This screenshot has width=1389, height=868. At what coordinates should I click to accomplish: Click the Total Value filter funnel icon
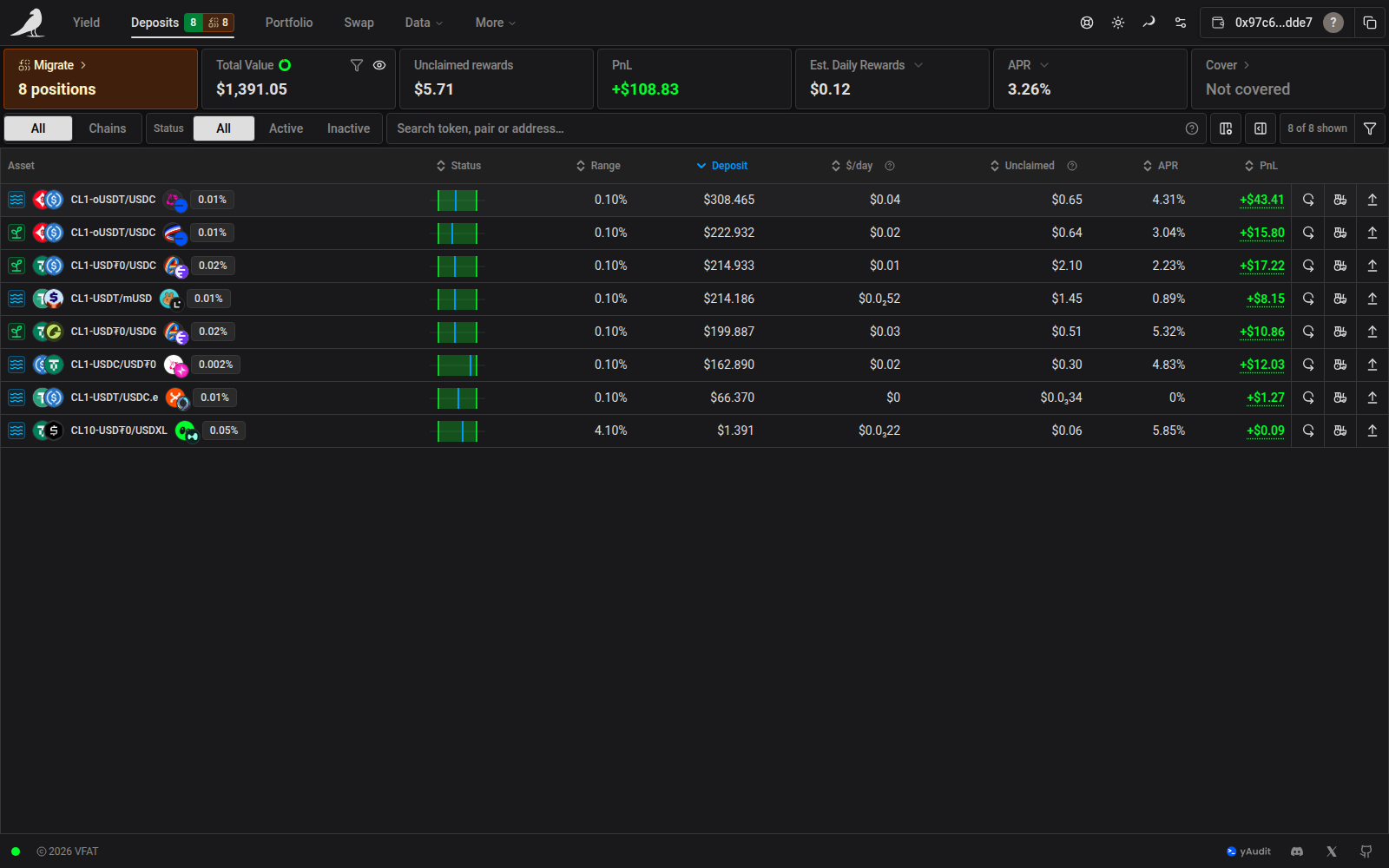point(357,65)
